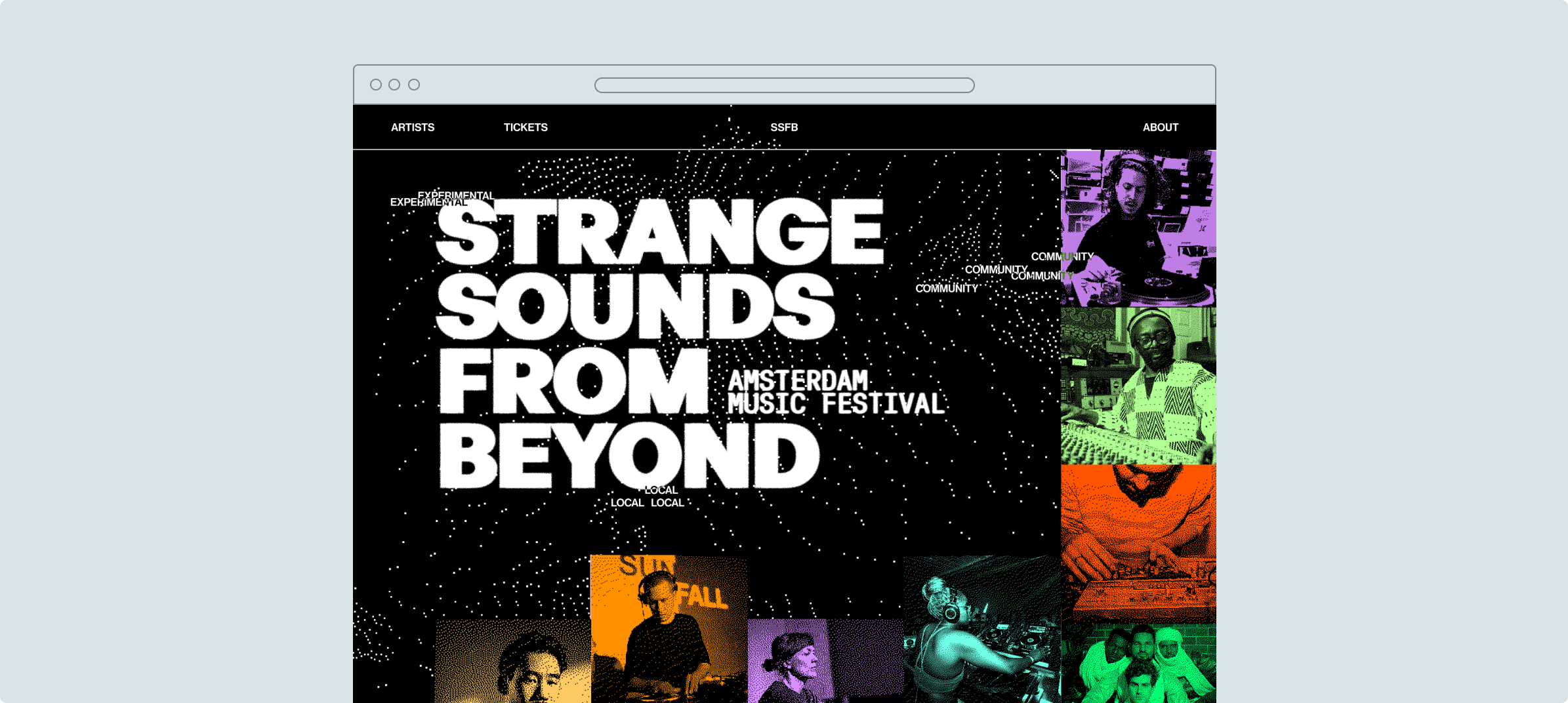Click the 'SOUNDS' headline word
The width and height of the screenshot is (1568, 703).
[x=635, y=306]
